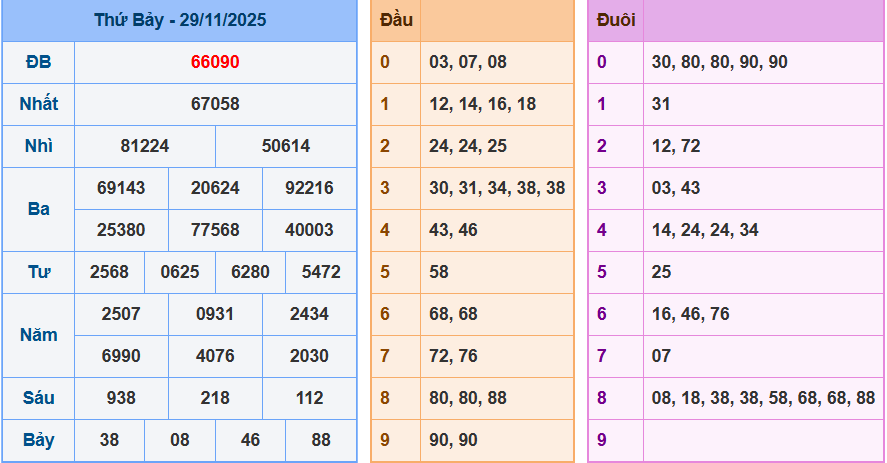This screenshot has width=887, height=463.
Task: Select the red special prize number 66090
Action: (215, 62)
